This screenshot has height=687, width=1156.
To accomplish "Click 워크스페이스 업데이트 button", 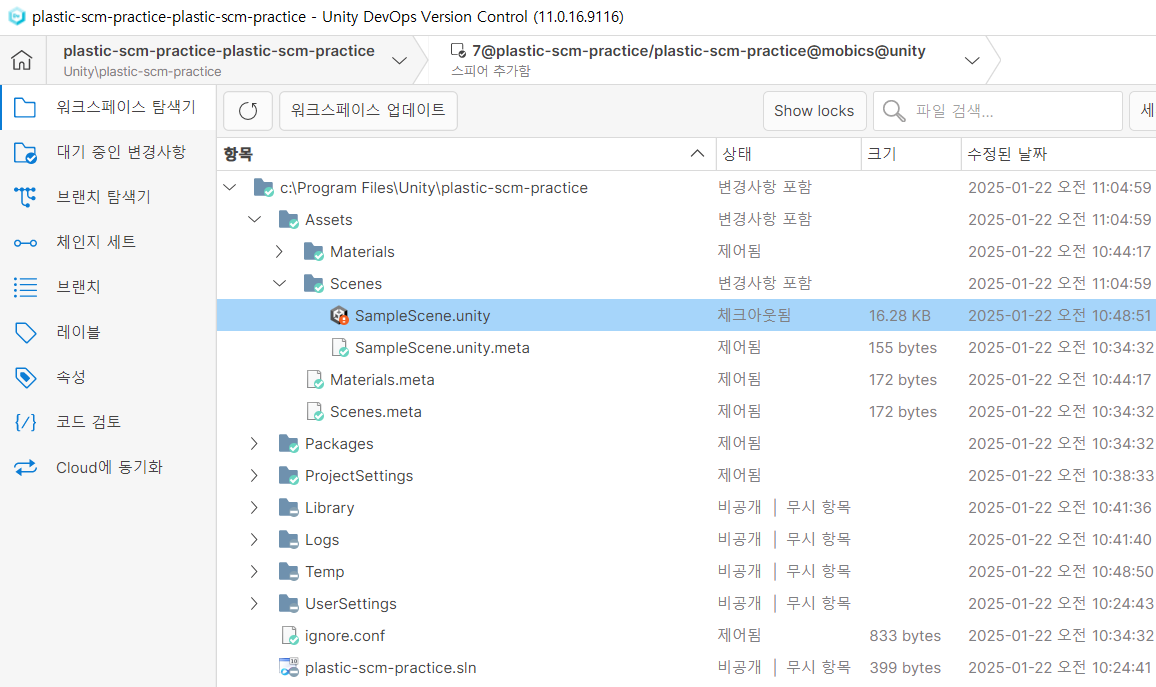I will click(x=368, y=111).
